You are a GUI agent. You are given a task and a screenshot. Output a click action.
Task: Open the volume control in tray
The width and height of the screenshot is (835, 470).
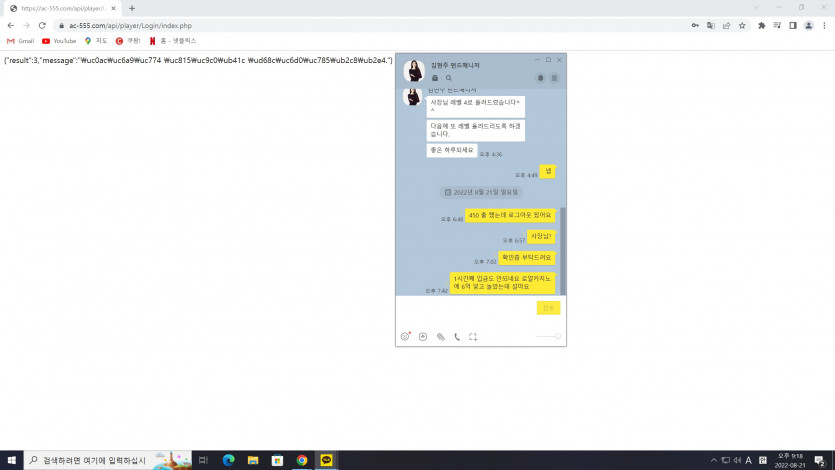pyautogui.click(x=737, y=460)
